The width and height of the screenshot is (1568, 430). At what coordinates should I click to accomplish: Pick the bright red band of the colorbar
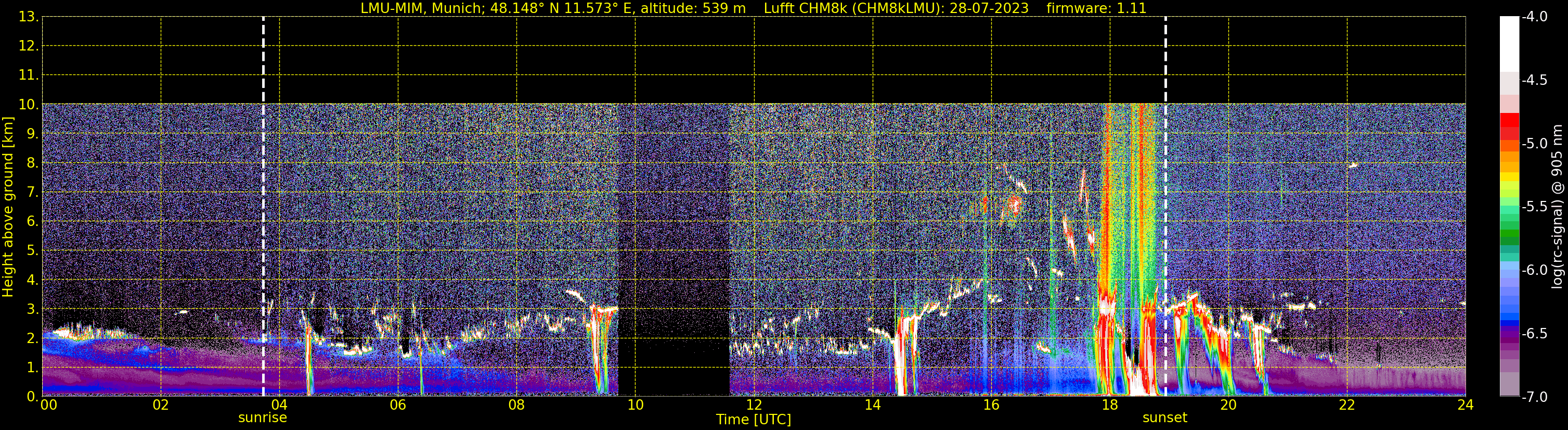[1510, 119]
